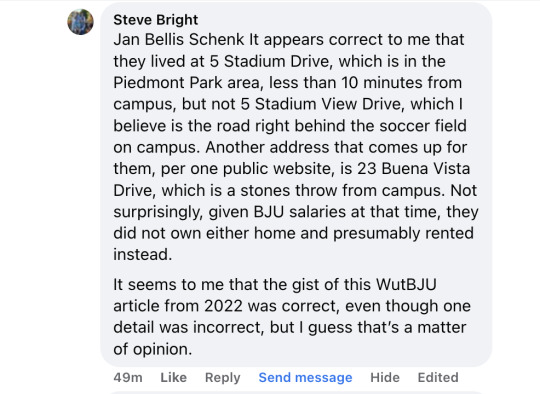Click the word 'instead.' ending first paragraph
540x394 pixels.
143,255
